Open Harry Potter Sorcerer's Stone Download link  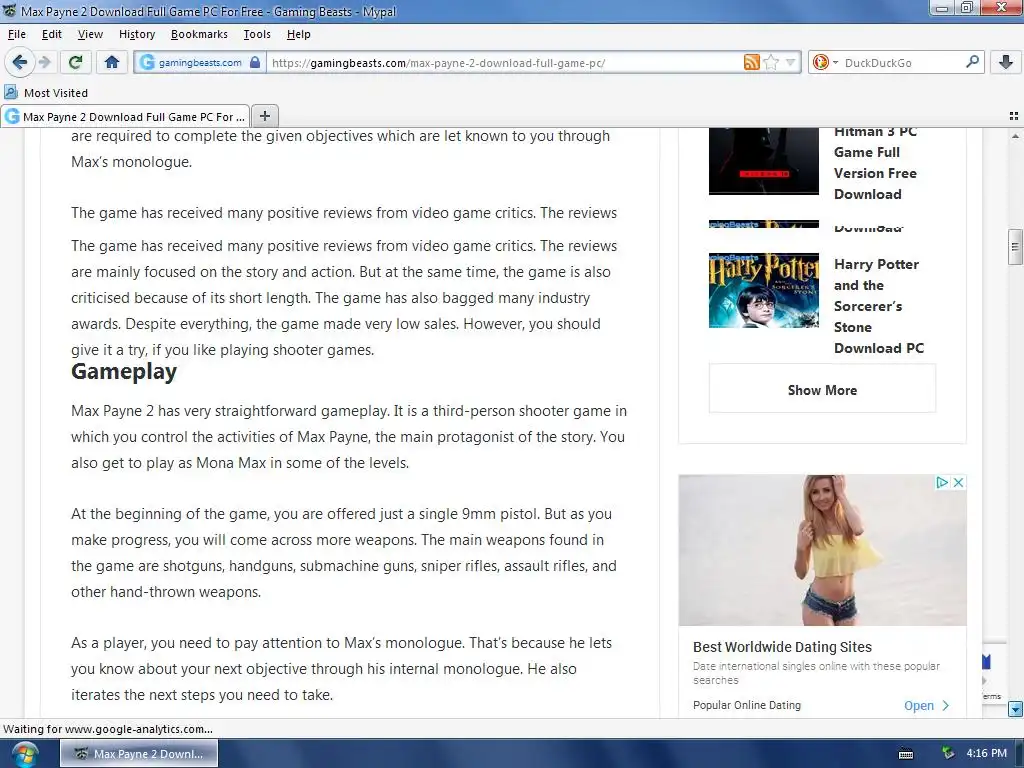tap(878, 306)
